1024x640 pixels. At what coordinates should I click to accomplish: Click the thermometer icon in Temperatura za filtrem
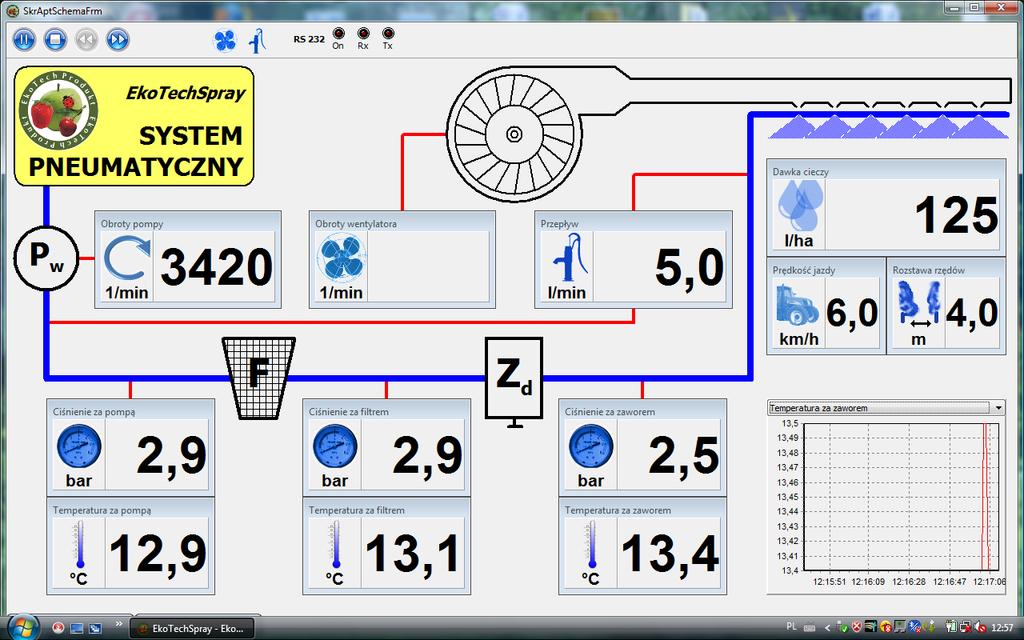pos(336,545)
